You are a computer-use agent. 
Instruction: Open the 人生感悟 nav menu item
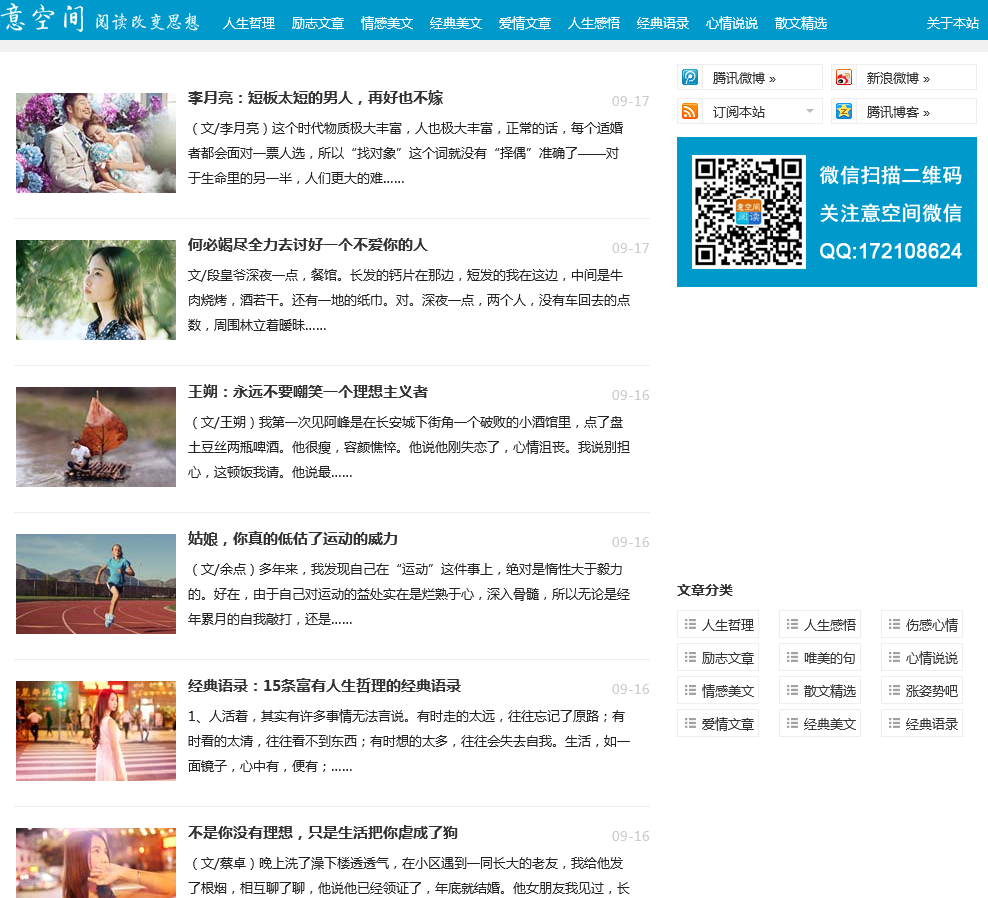point(594,23)
